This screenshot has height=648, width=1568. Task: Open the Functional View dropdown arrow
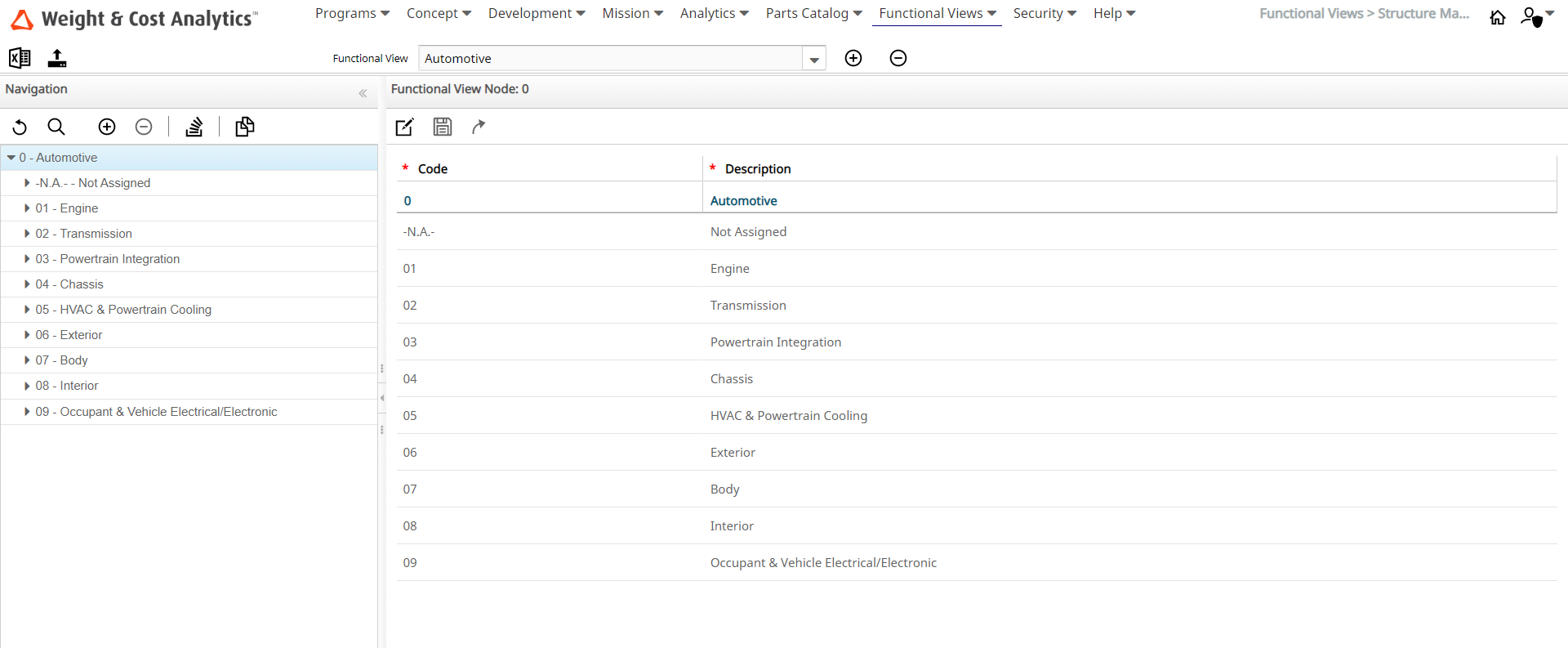[x=813, y=59]
